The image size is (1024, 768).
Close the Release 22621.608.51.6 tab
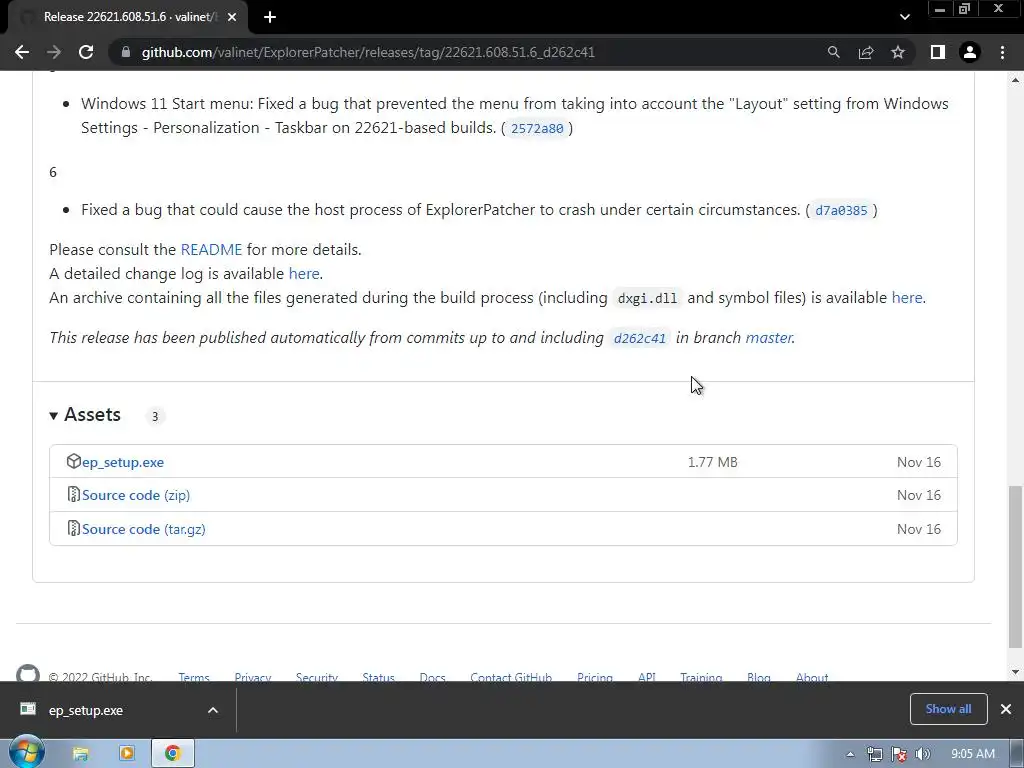(232, 17)
